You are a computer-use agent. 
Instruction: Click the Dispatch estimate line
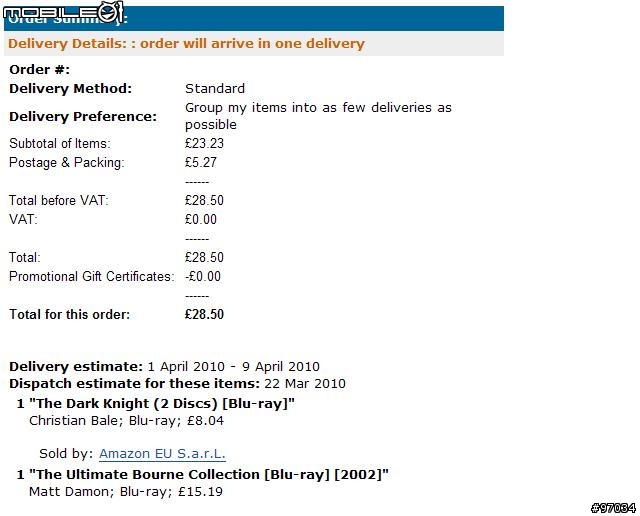coord(177,383)
